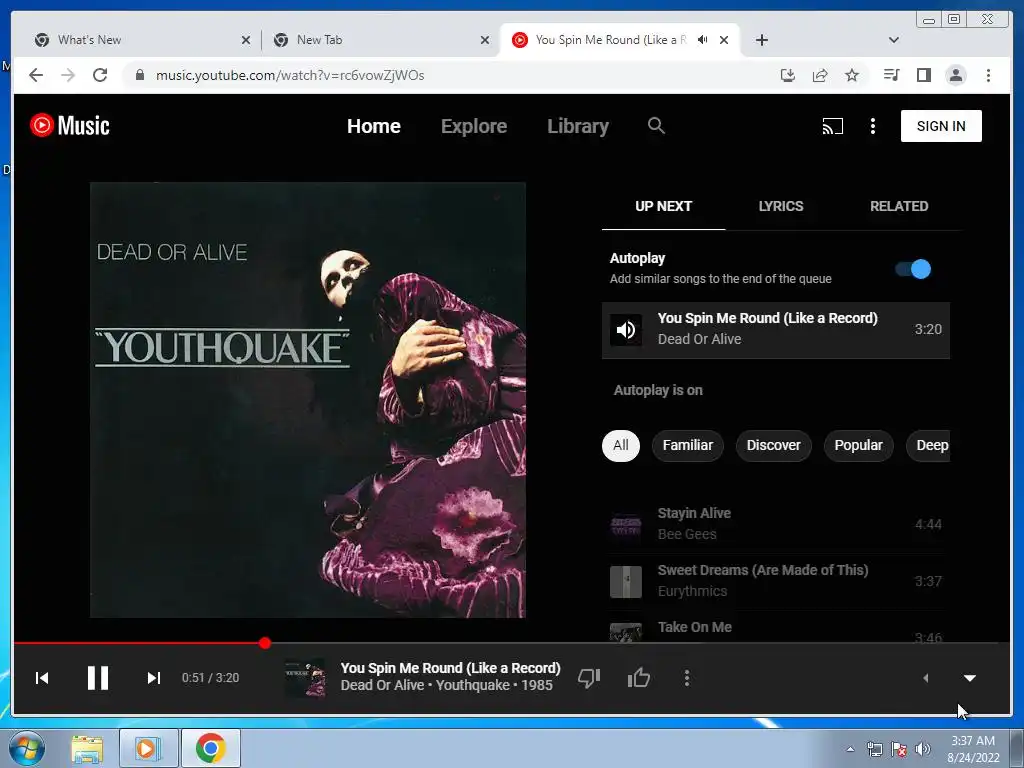This screenshot has width=1024, height=768.
Task: Go to Home in navigation
Action: (374, 126)
